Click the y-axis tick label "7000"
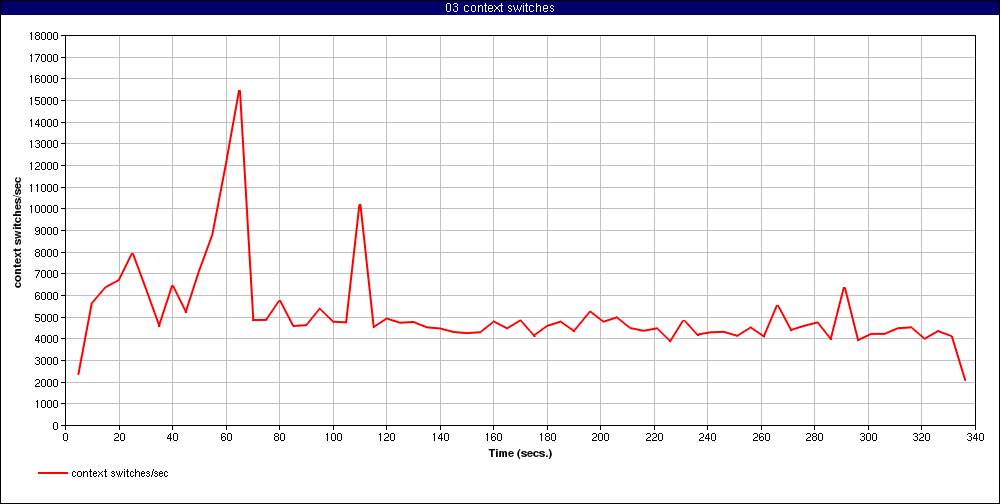 tap(47, 274)
